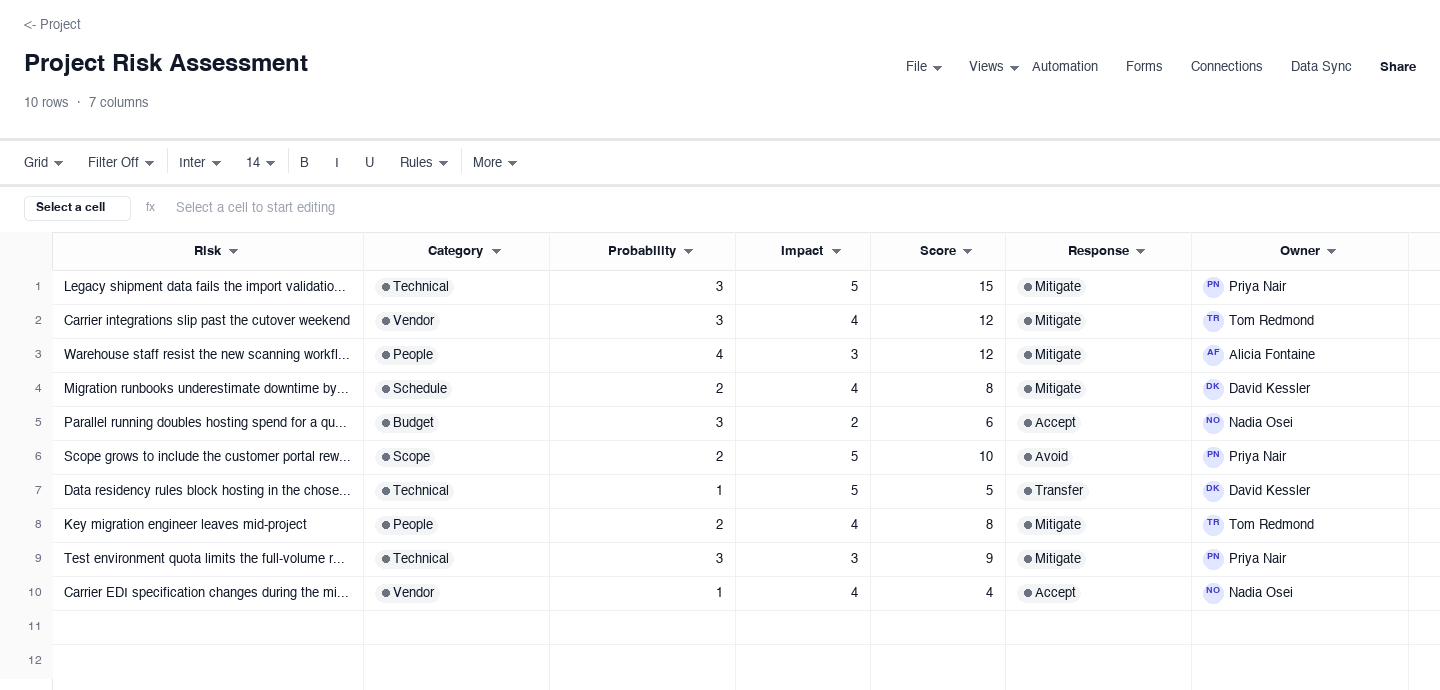This screenshot has width=1440, height=690.
Task: Click the Transfer response tag
Action: click(x=1053, y=491)
